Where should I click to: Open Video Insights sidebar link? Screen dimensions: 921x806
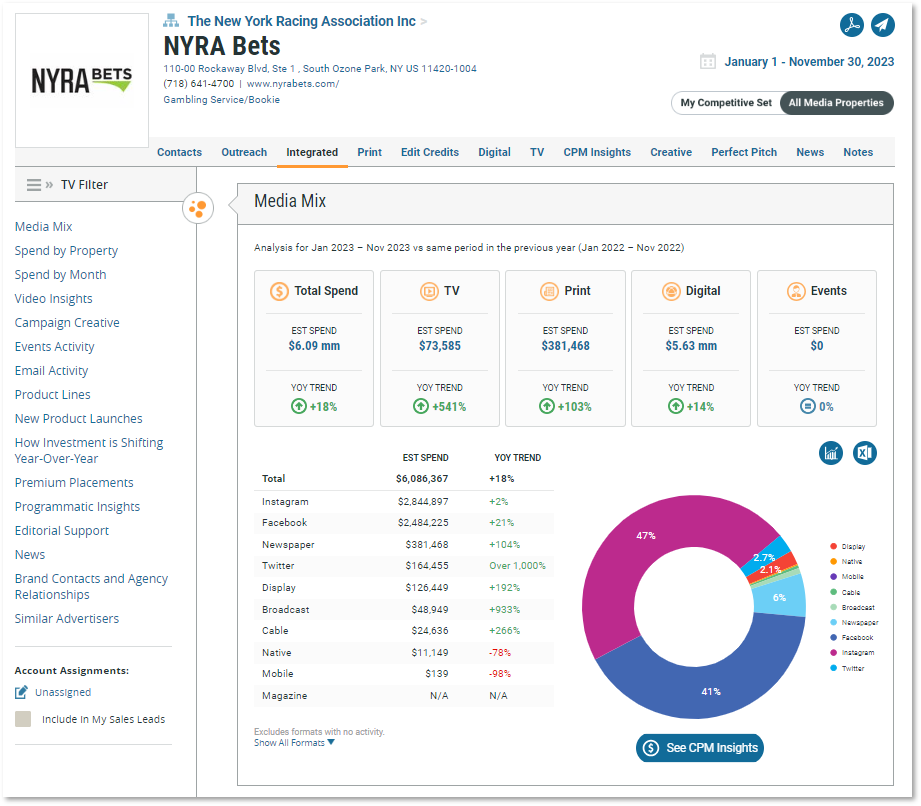[53, 299]
